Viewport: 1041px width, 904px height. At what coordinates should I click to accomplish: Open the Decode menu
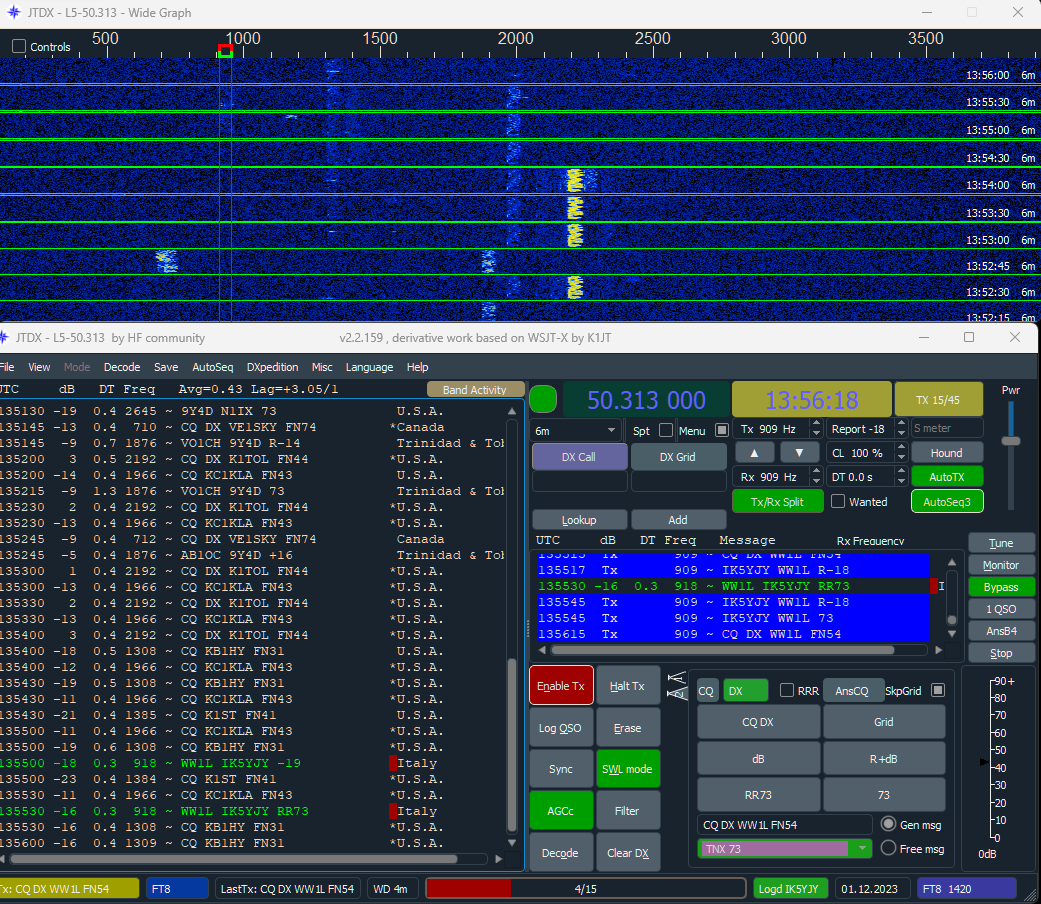coord(121,367)
